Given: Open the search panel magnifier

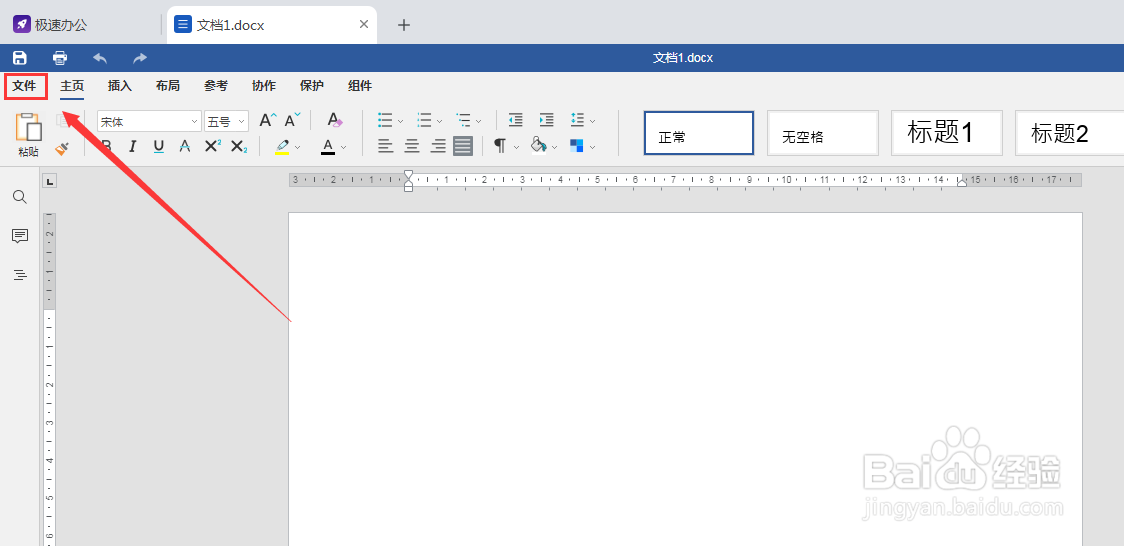Looking at the screenshot, I should (x=20, y=196).
